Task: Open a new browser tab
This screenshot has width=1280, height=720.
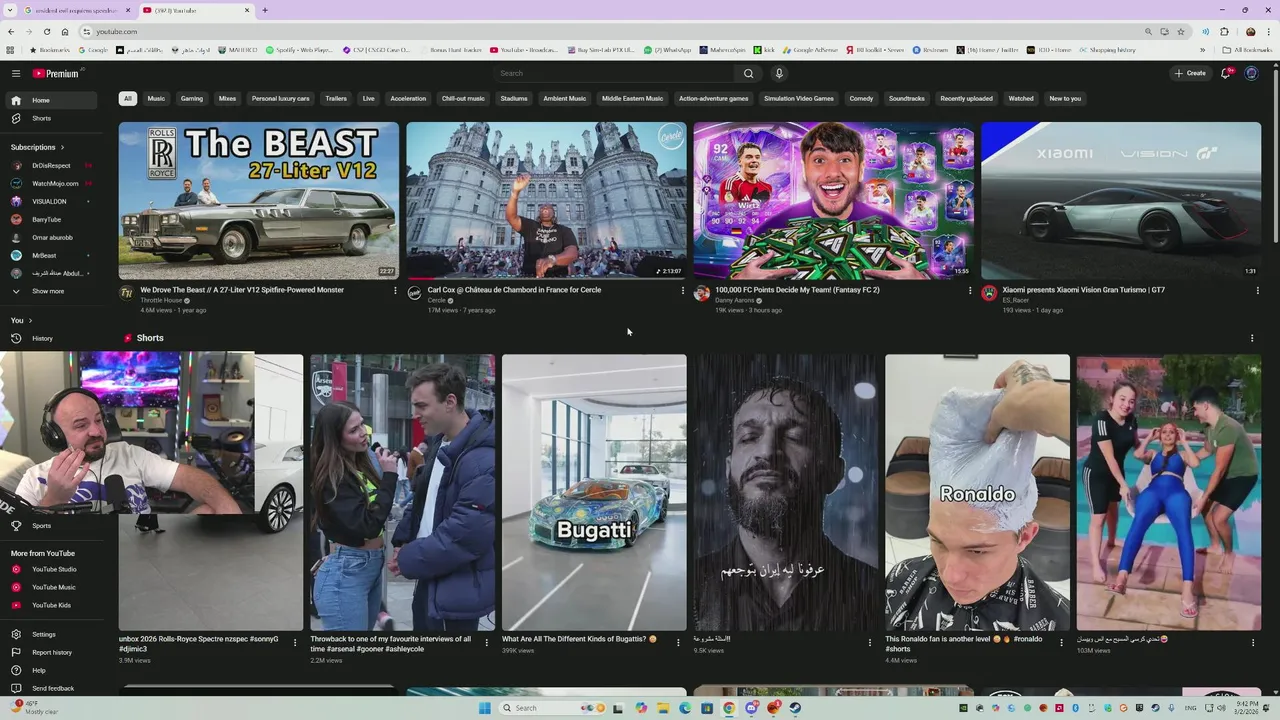Action: pos(265,10)
